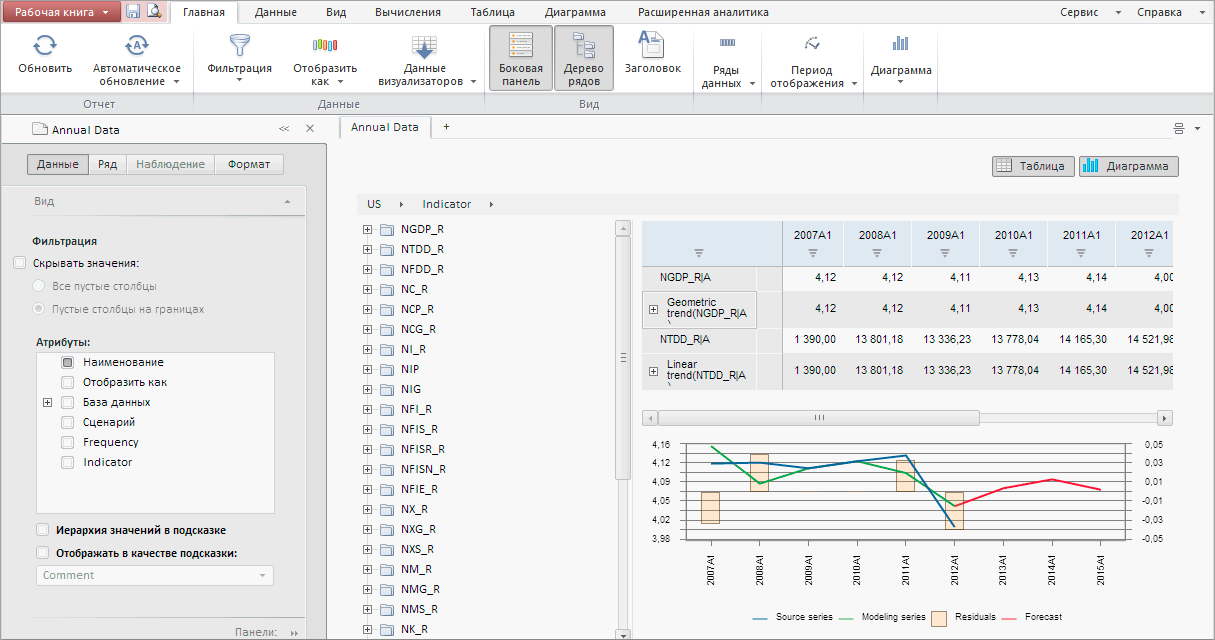Click the Диаграмма view button
The height and width of the screenshot is (640, 1215).
(1128, 166)
